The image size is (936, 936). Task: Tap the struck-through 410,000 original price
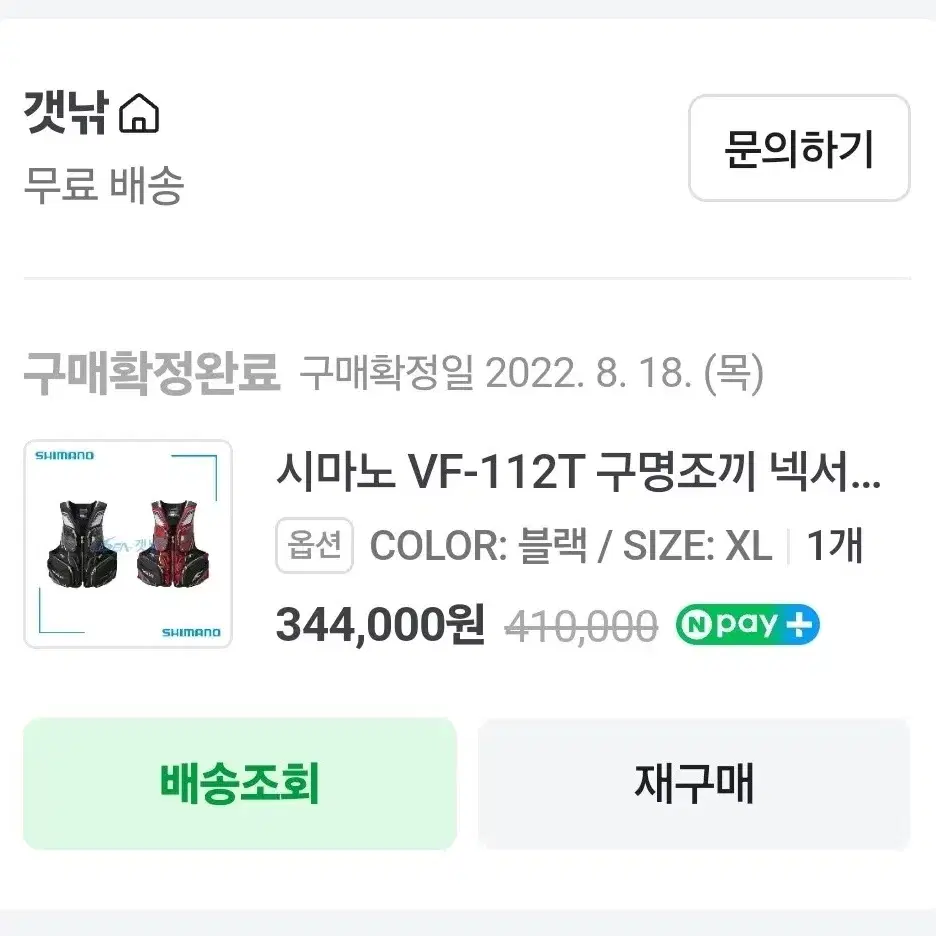[x=581, y=626]
